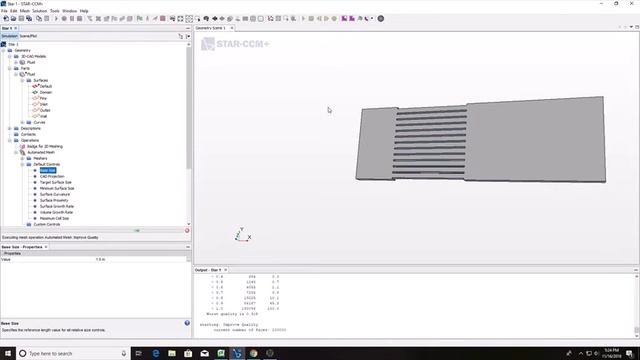Select the Outlet surface in the tree

(45, 110)
